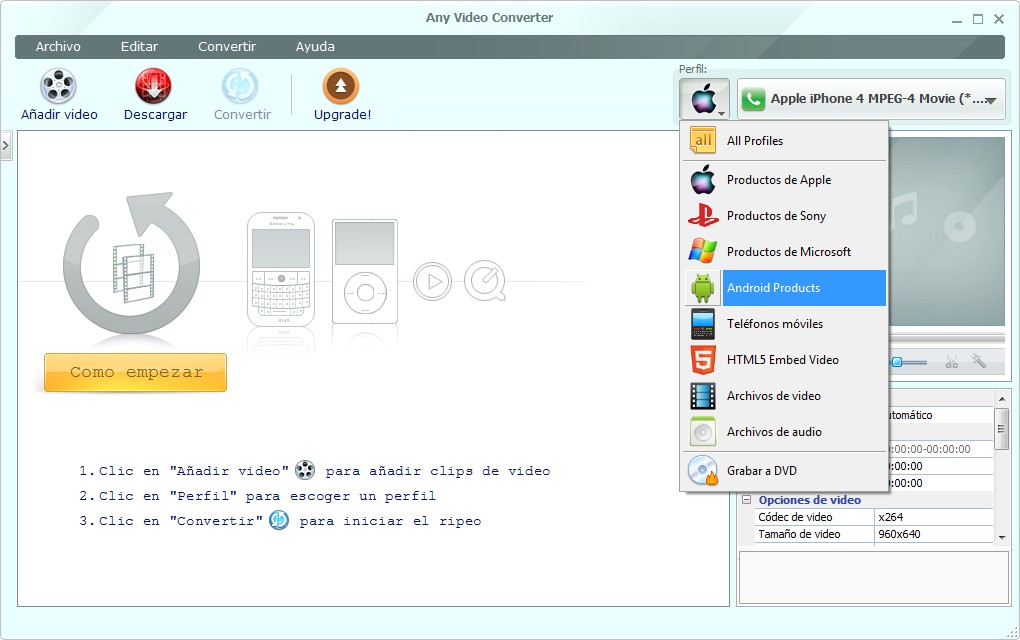The width and height of the screenshot is (1020, 640).
Task: Click the settings panel scrollbar down arrow
Action: (1002, 537)
